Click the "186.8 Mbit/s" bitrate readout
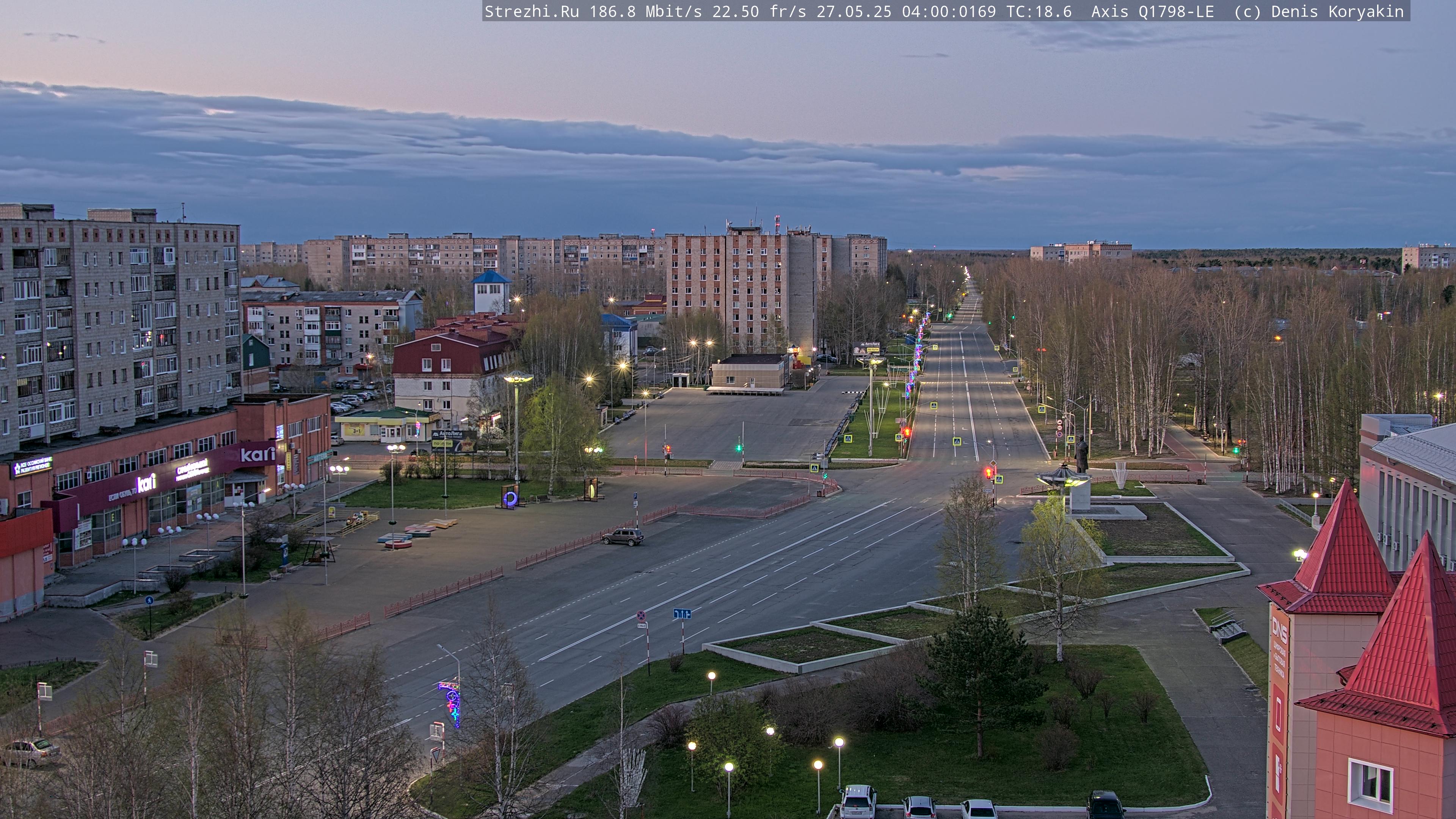The width and height of the screenshot is (1456, 819). [645, 12]
